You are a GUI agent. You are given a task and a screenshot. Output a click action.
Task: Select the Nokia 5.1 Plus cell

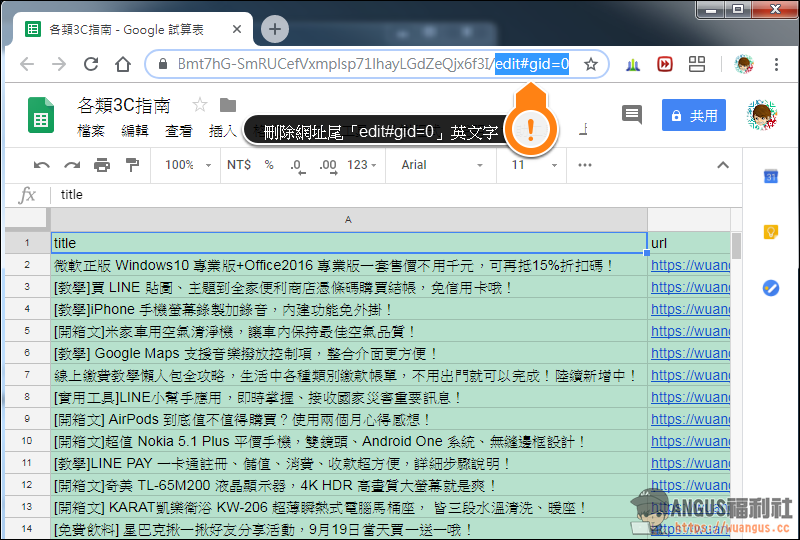coord(349,441)
